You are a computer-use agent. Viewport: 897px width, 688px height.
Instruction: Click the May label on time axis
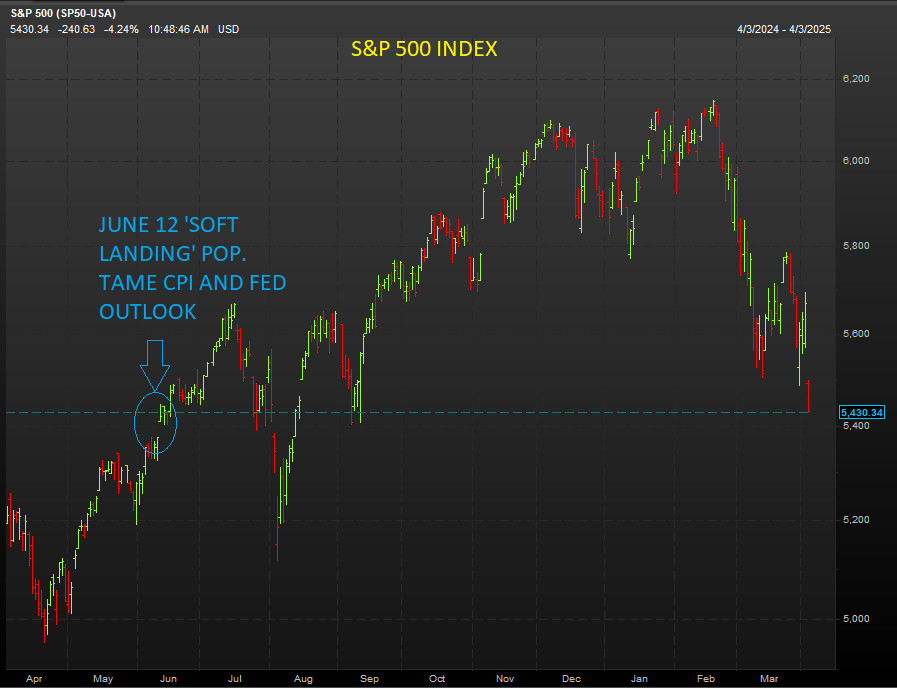point(103,679)
